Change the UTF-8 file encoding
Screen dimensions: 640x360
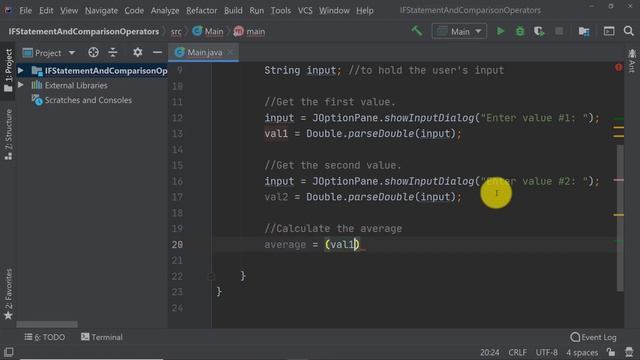tap(547, 352)
